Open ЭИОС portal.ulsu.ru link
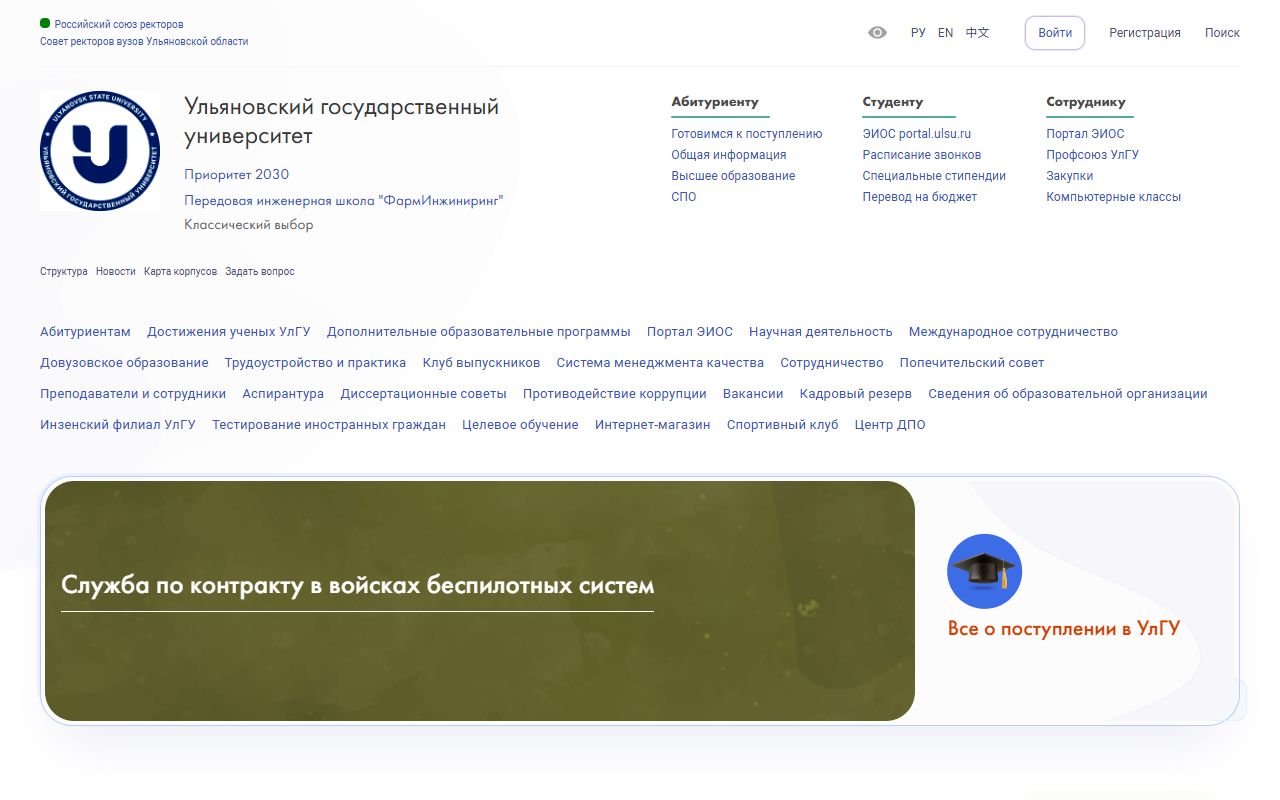The width and height of the screenshot is (1280, 800). (917, 134)
